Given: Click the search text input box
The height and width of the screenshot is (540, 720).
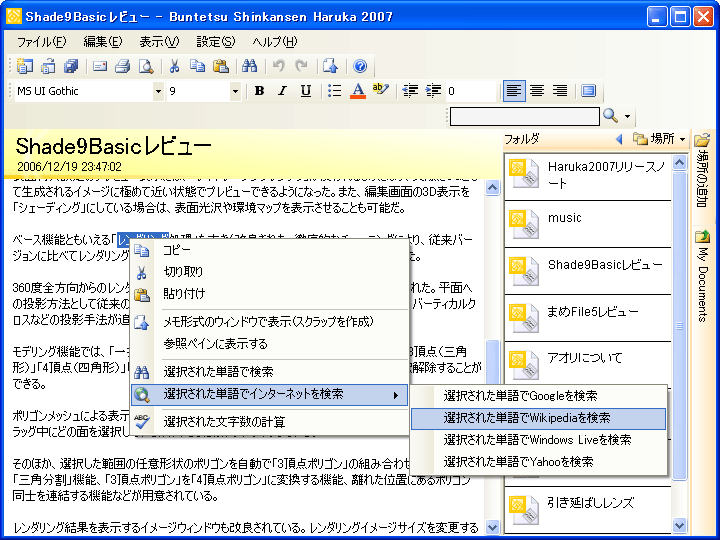Looking at the screenshot, I should pos(524,116).
